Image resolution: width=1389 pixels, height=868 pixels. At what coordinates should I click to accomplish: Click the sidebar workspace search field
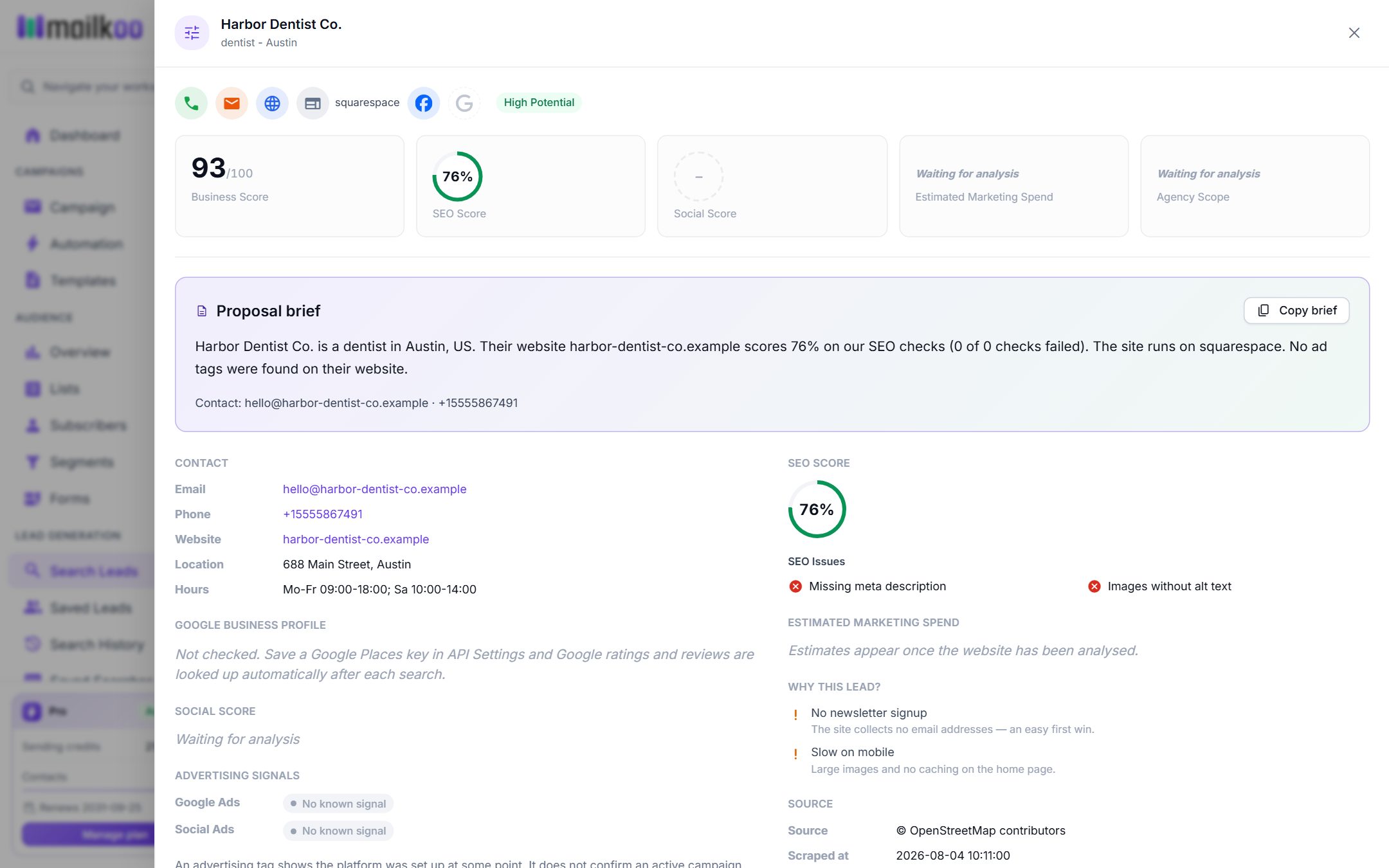coord(82,86)
